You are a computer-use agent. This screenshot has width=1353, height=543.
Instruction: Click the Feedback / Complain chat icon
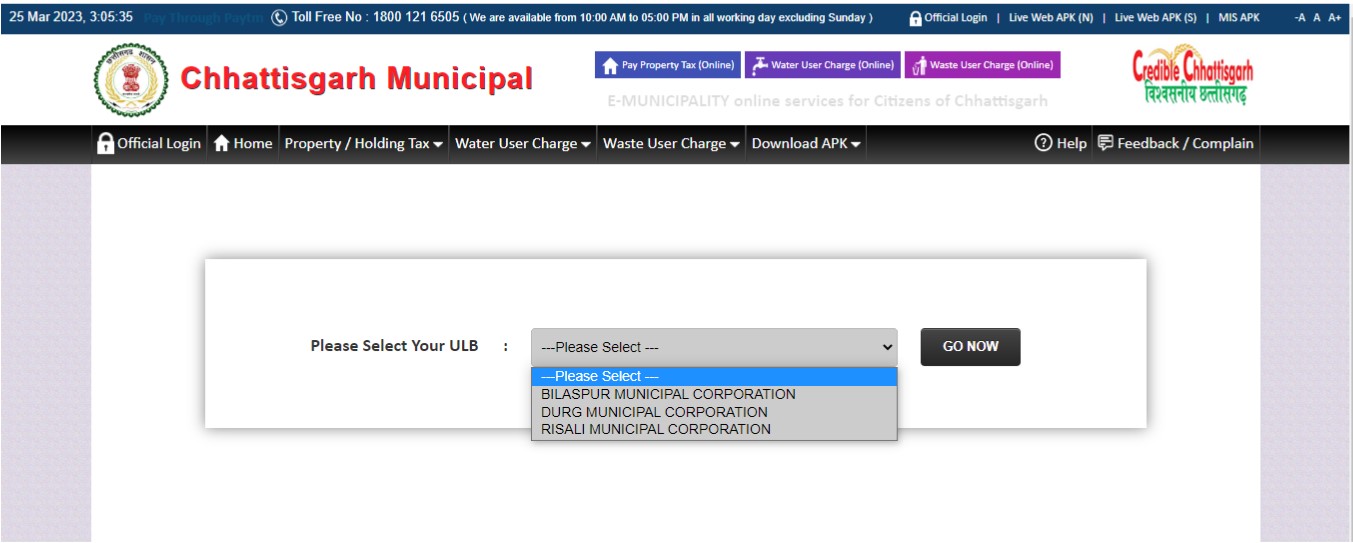click(x=1105, y=143)
